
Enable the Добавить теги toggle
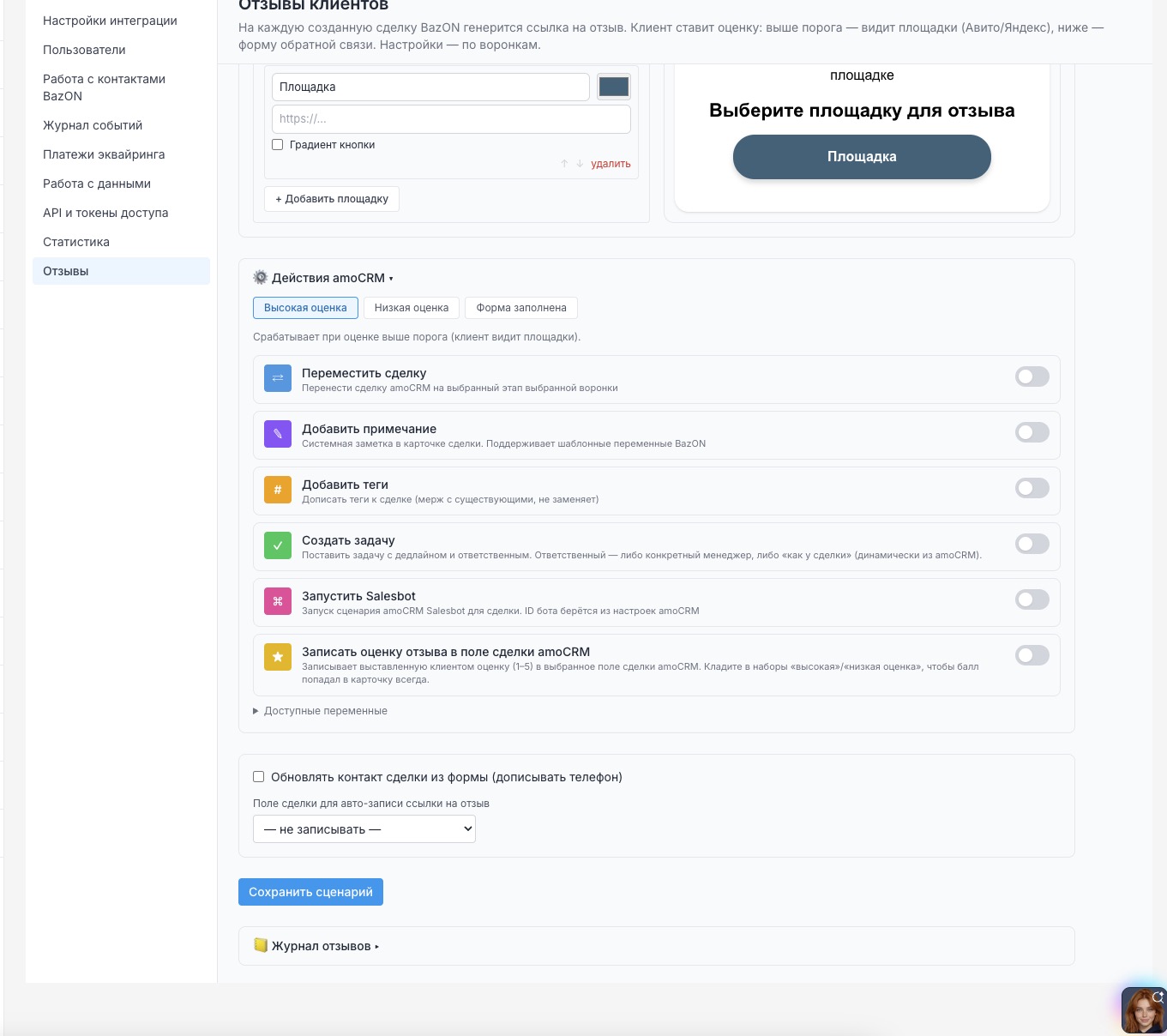(1032, 488)
